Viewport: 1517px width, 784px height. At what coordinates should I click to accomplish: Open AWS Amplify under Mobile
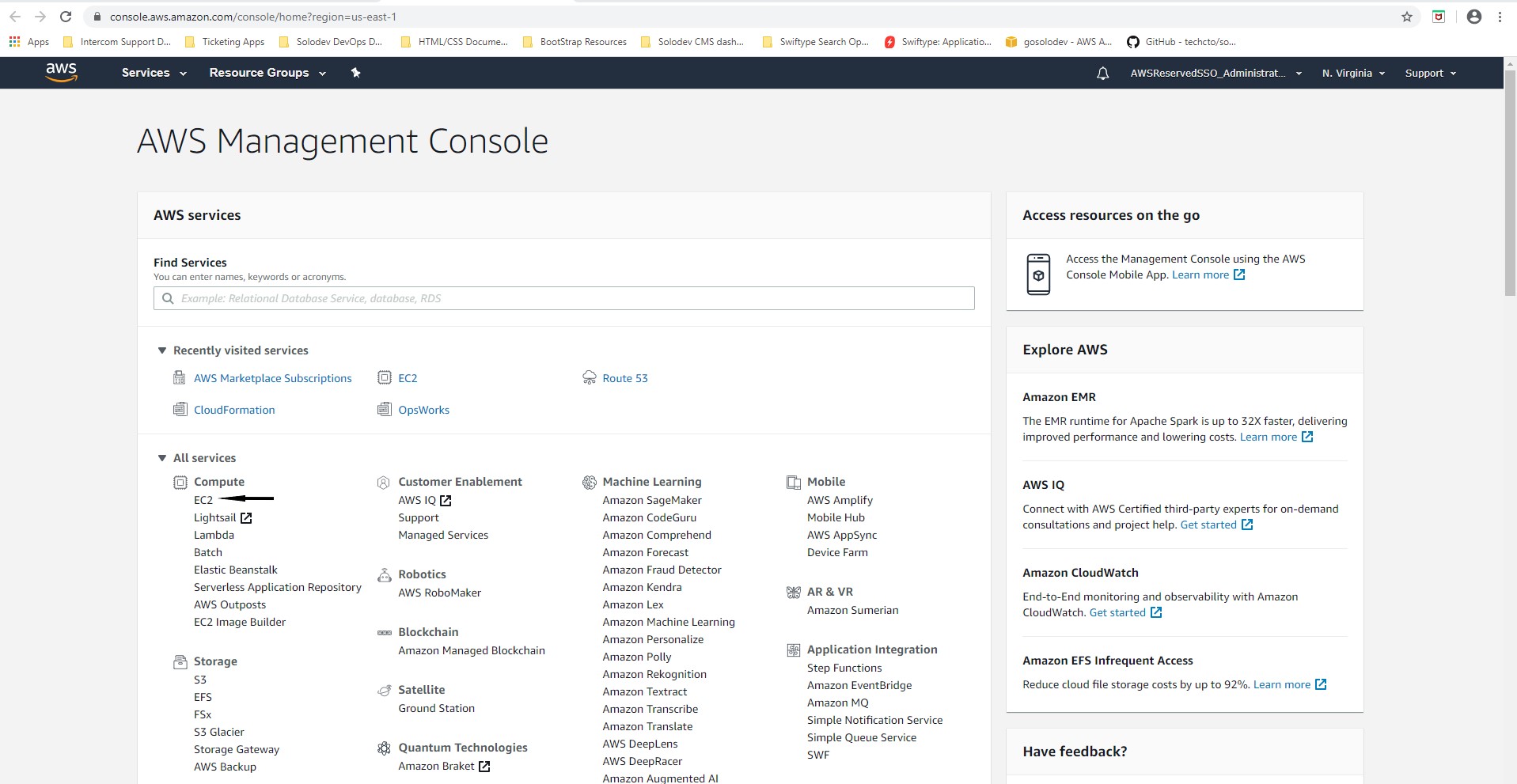840,500
